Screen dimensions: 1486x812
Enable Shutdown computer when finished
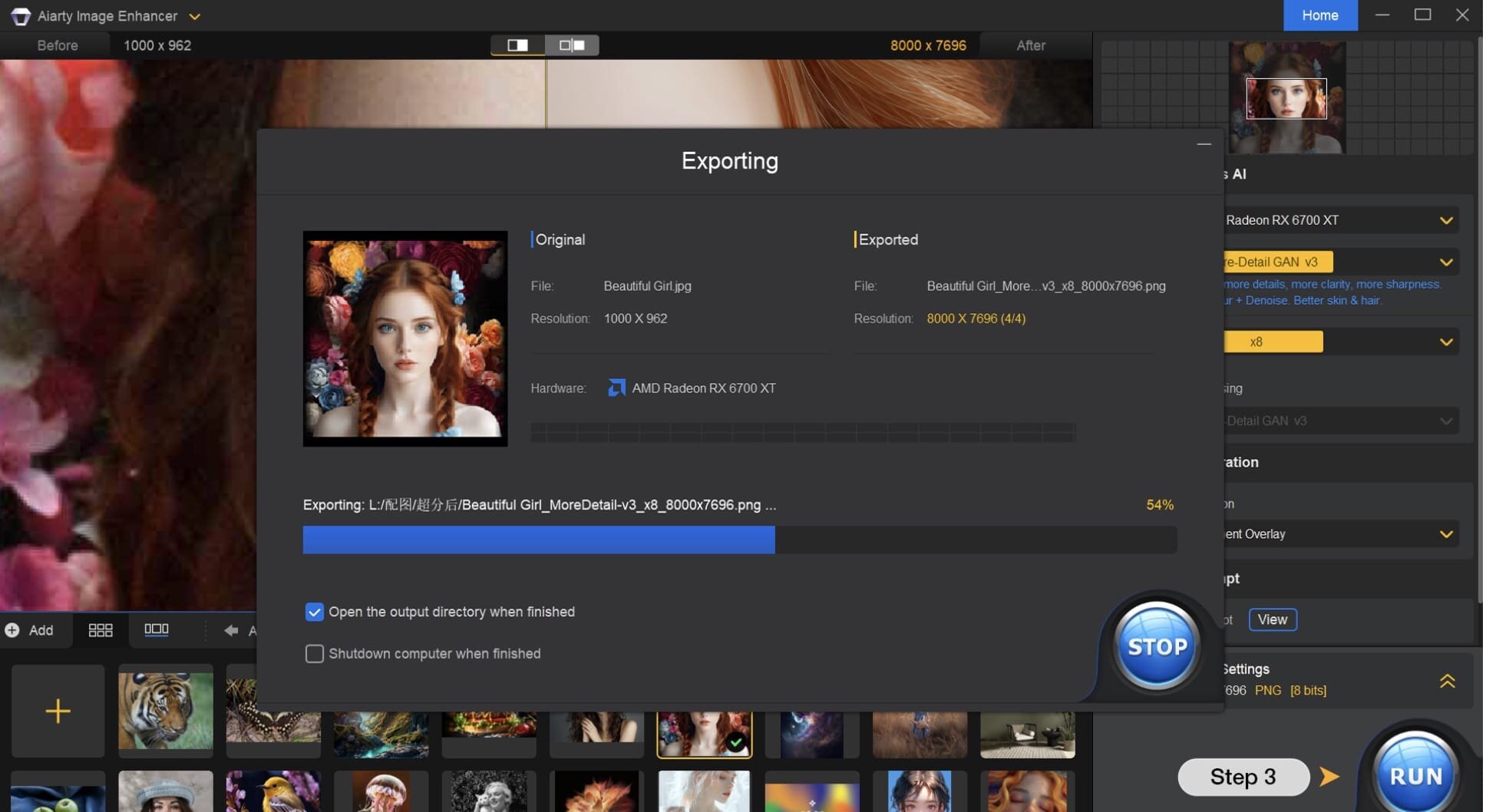pyautogui.click(x=315, y=653)
